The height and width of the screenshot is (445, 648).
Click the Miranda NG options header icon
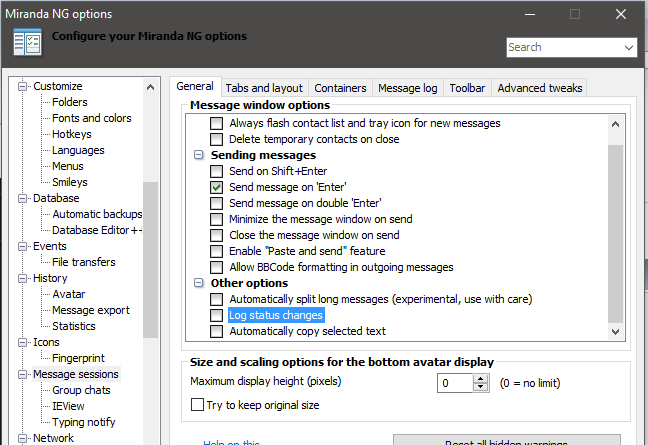[27, 42]
